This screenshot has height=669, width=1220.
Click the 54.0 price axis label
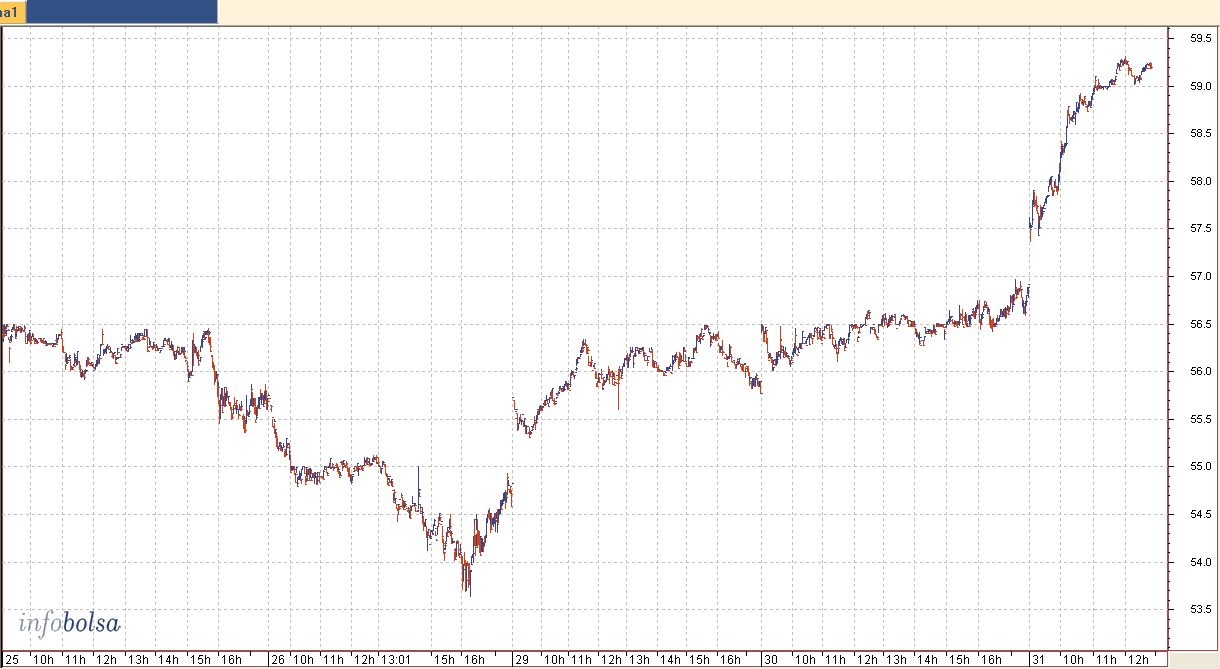(x=1201, y=562)
